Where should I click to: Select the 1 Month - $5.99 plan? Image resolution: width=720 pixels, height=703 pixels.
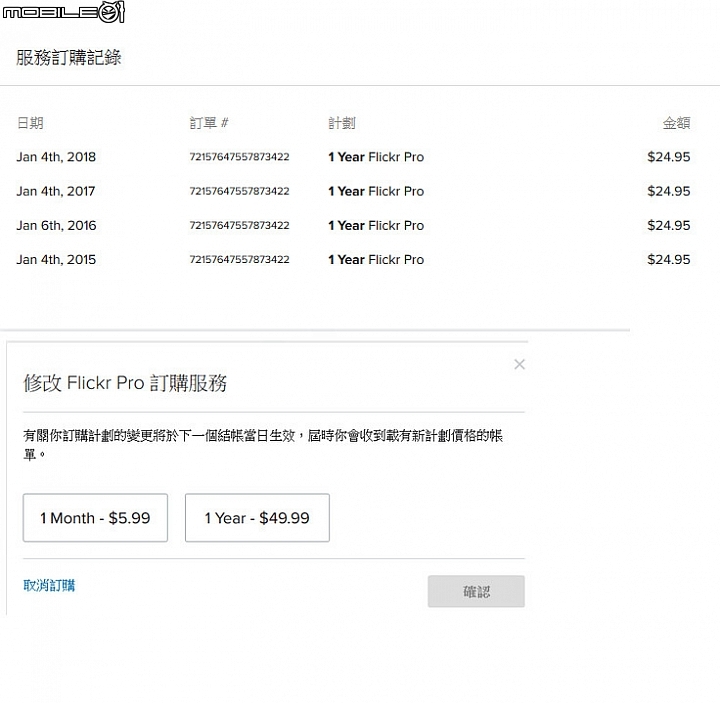click(95, 517)
